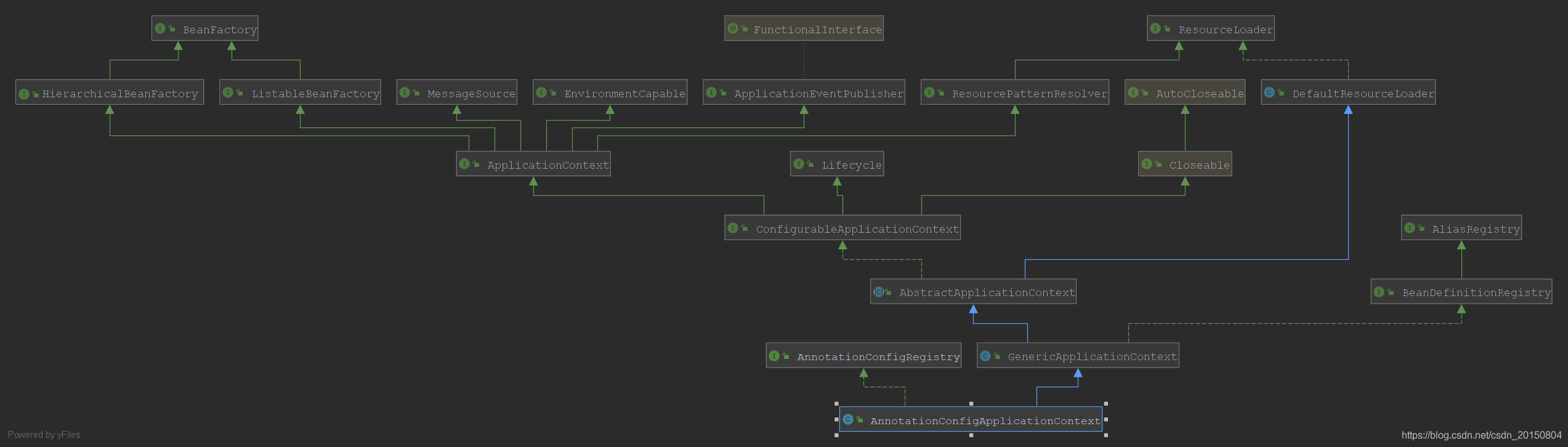This screenshot has width=1568, height=447.
Task: Select the HierarchicalBeanFactory node label
Action: [x=120, y=94]
